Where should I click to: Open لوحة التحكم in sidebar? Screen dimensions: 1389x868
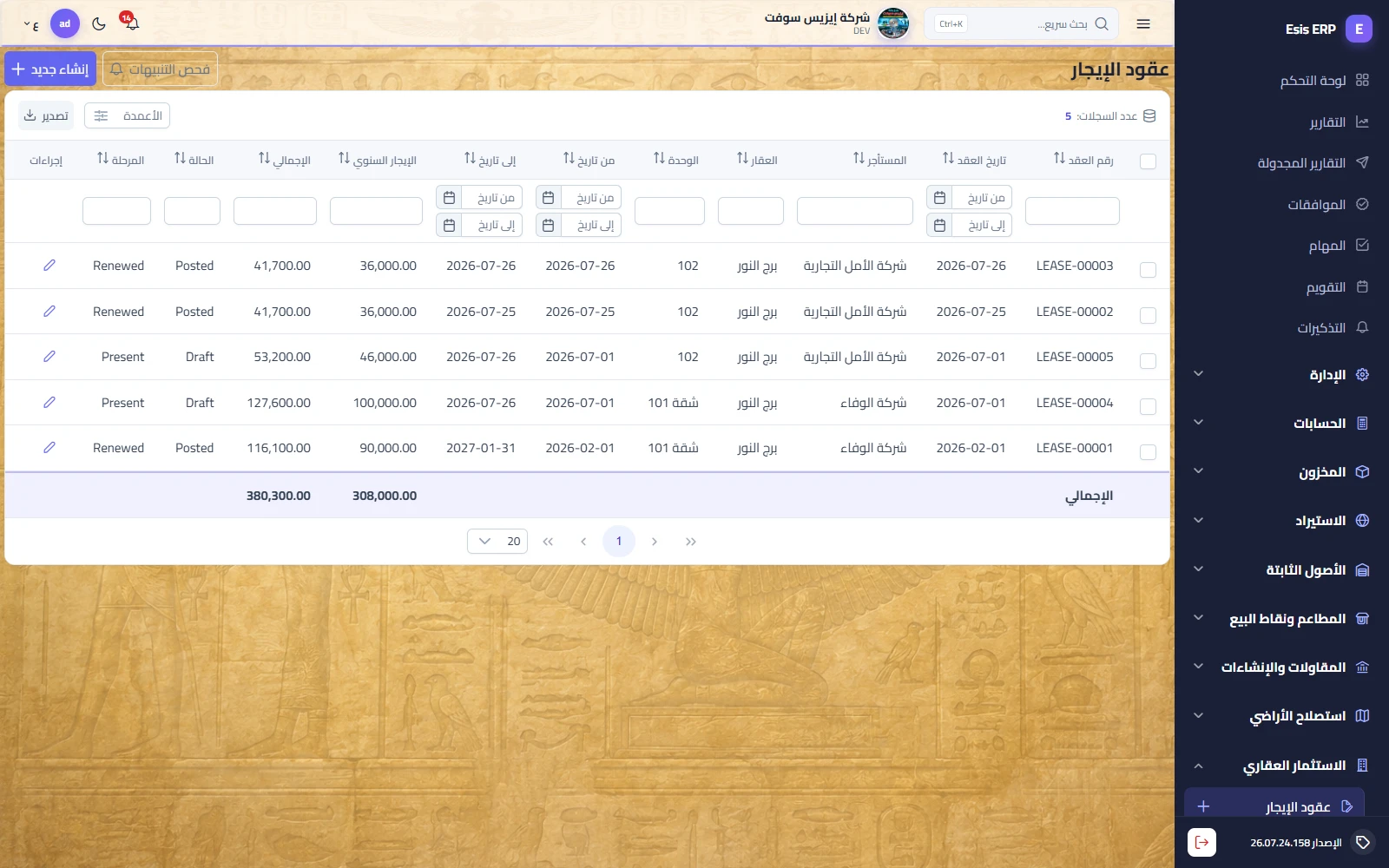click(x=1281, y=80)
